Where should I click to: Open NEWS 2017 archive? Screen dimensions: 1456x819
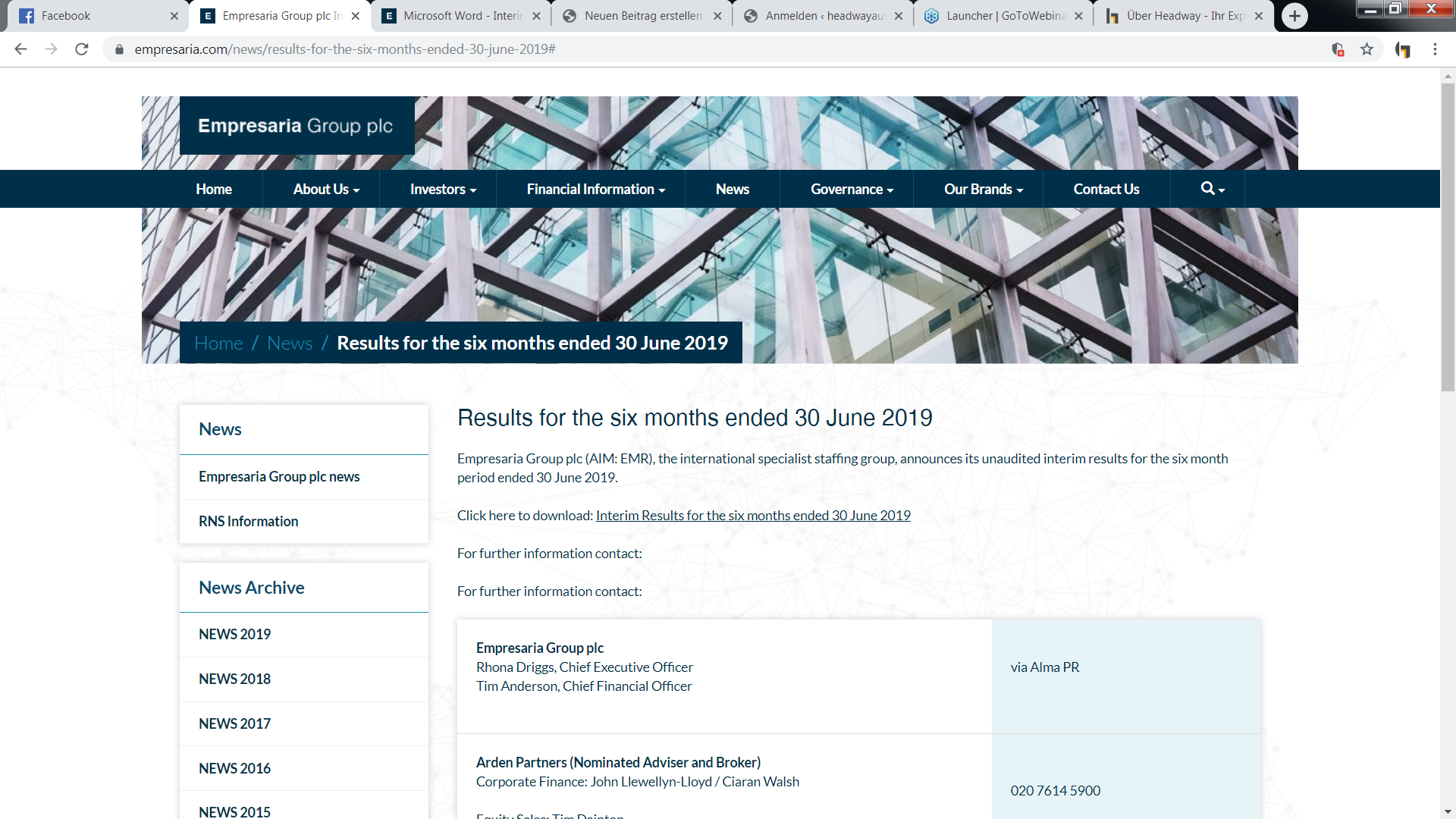click(304, 724)
